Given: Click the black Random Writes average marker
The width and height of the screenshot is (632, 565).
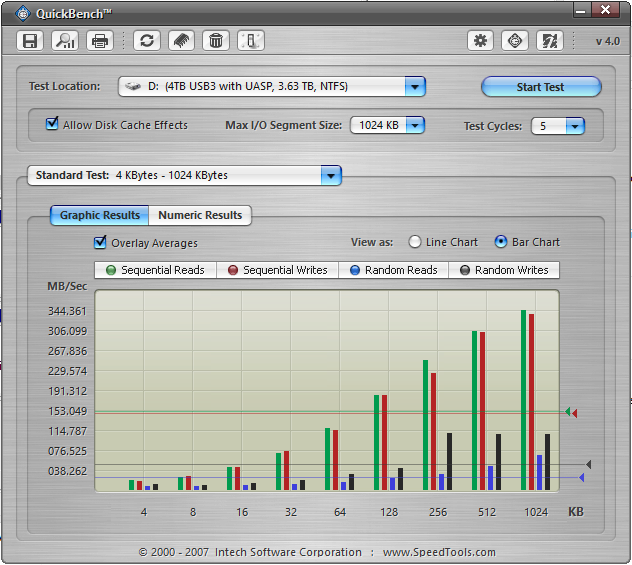Looking at the screenshot, I should click(588, 464).
